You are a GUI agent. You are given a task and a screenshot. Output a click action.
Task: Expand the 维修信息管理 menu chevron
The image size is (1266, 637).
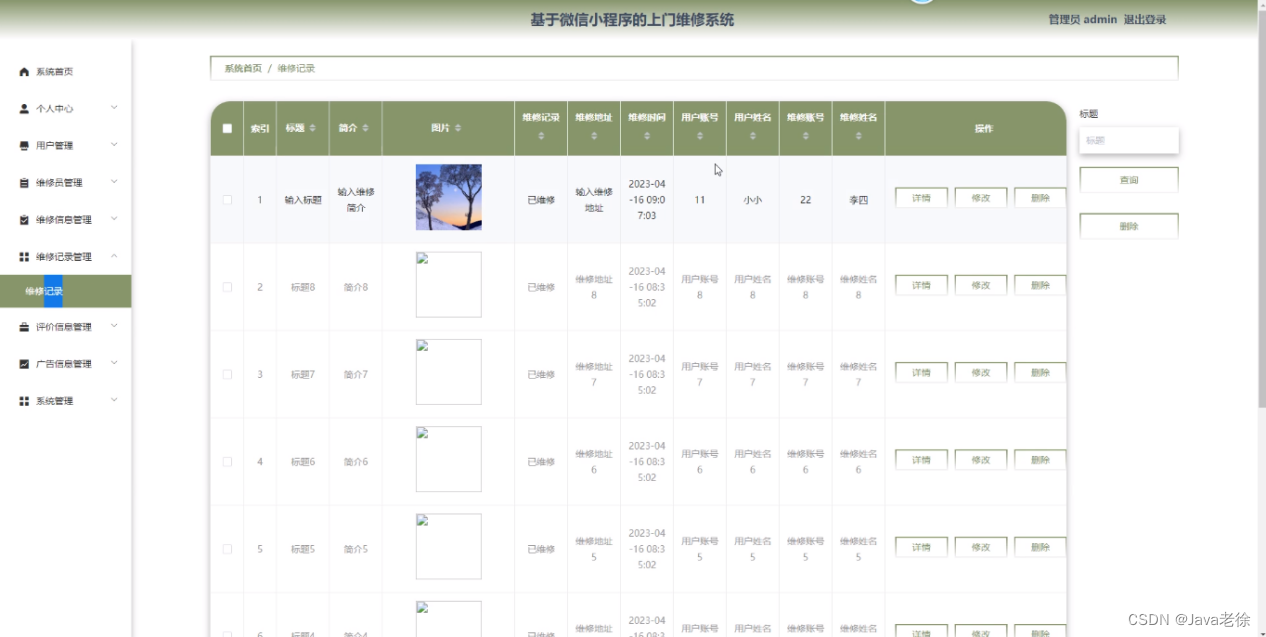click(x=114, y=219)
